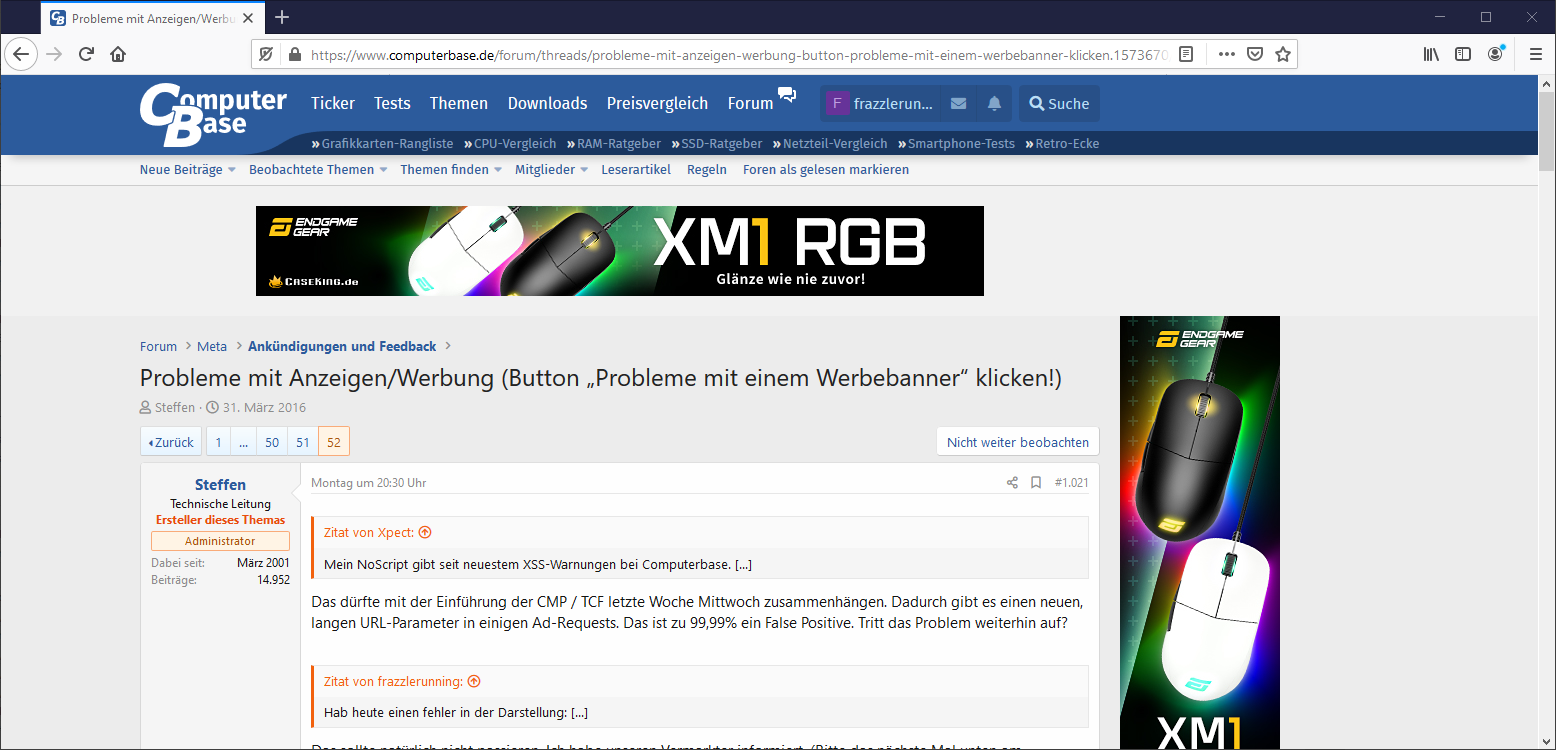Open Firefox account avatar icon
Viewport: 1556px width, 750px height.
pyautogui.click(x=1496, y=54)
